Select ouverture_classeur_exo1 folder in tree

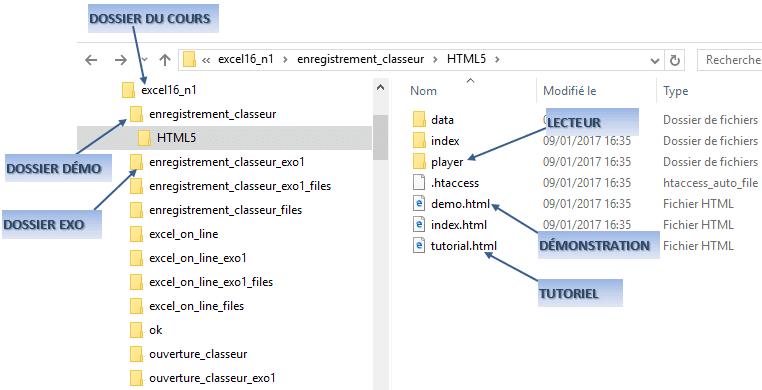(212, 378)
